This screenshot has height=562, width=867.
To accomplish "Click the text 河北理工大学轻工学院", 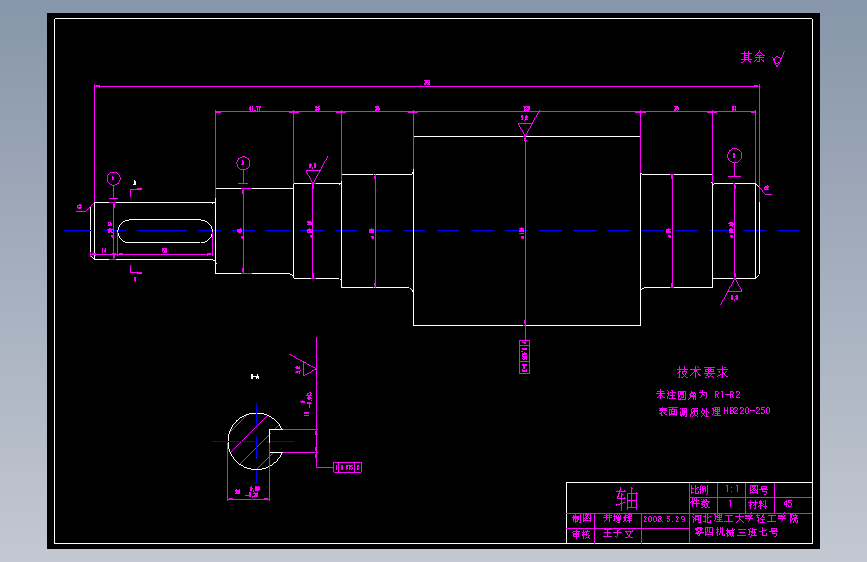I will pos(745,518).
